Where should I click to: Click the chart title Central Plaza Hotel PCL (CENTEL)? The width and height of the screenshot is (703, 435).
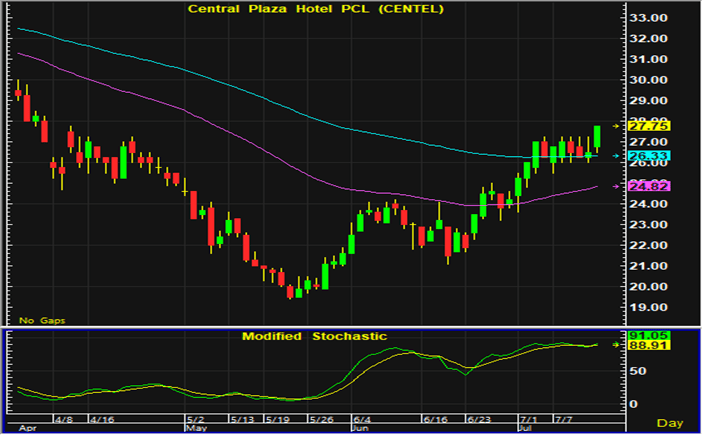point(318,10)
